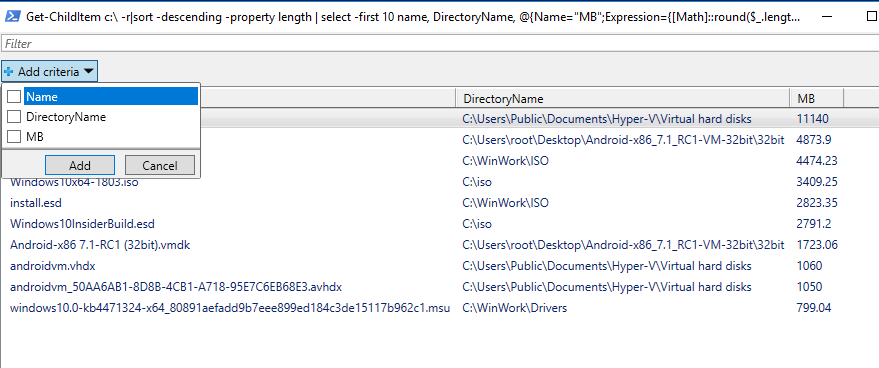Viewport: 879px width, 368px height.
Task: Click C:\iso cell in Windows10InsiderBuild.esd row
Action: tap(477, 224)
